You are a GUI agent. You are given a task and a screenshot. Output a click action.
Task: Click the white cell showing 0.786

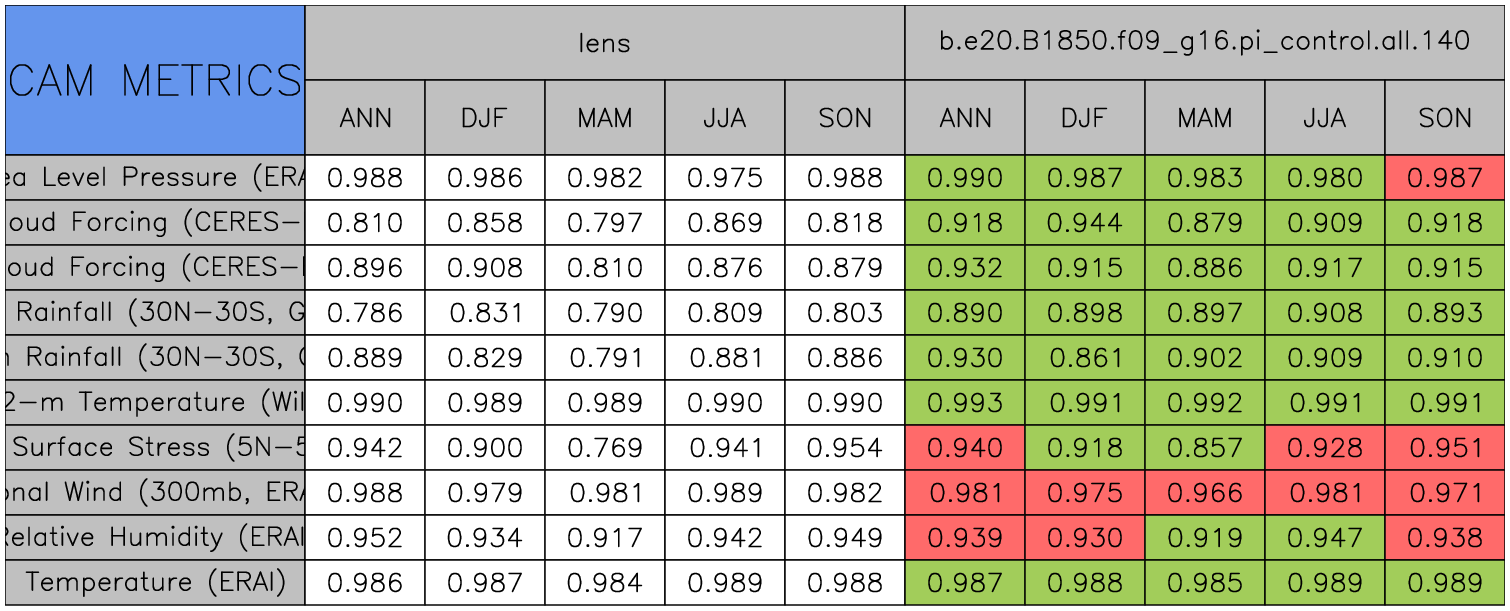[365, 313]
